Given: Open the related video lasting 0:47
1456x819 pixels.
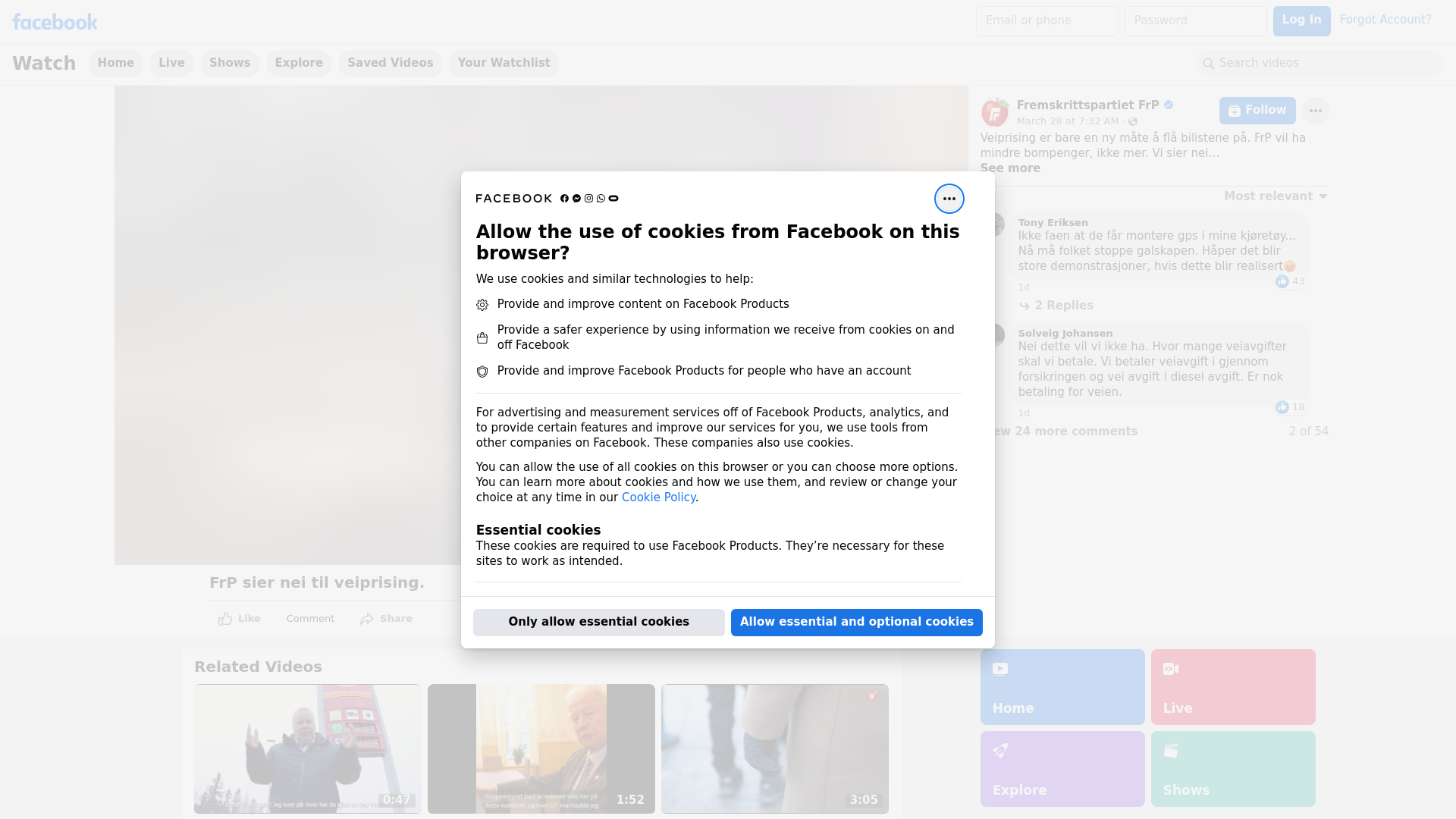Looking at the screenshot, I should pos(307,748).
